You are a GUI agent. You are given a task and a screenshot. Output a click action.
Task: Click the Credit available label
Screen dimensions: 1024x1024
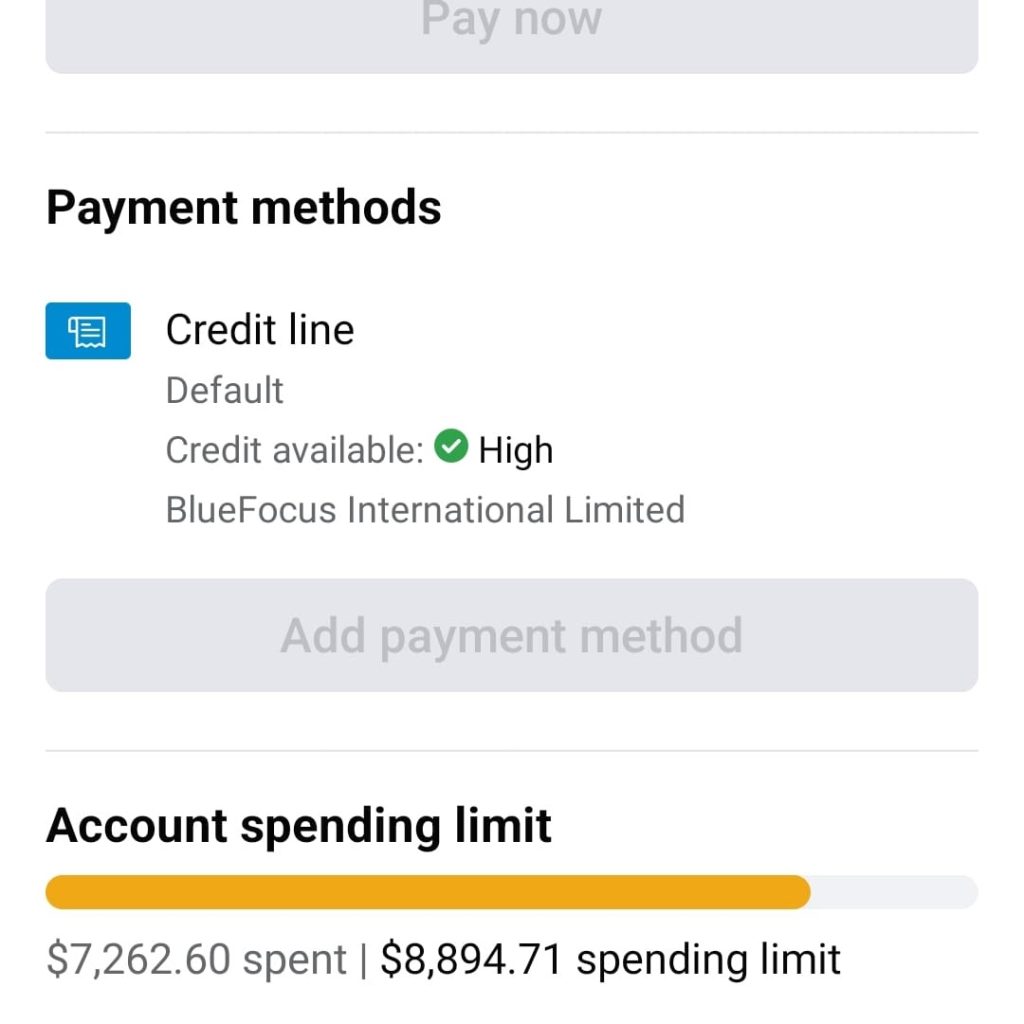295,450
